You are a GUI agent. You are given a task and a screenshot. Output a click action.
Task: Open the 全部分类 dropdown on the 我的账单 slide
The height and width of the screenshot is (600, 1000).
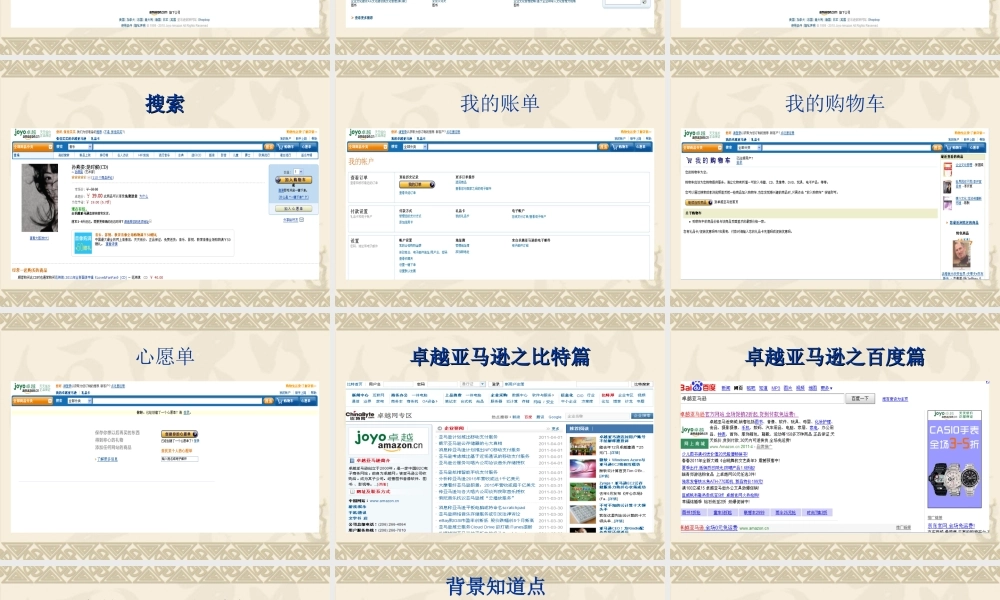tap(413, 146)
